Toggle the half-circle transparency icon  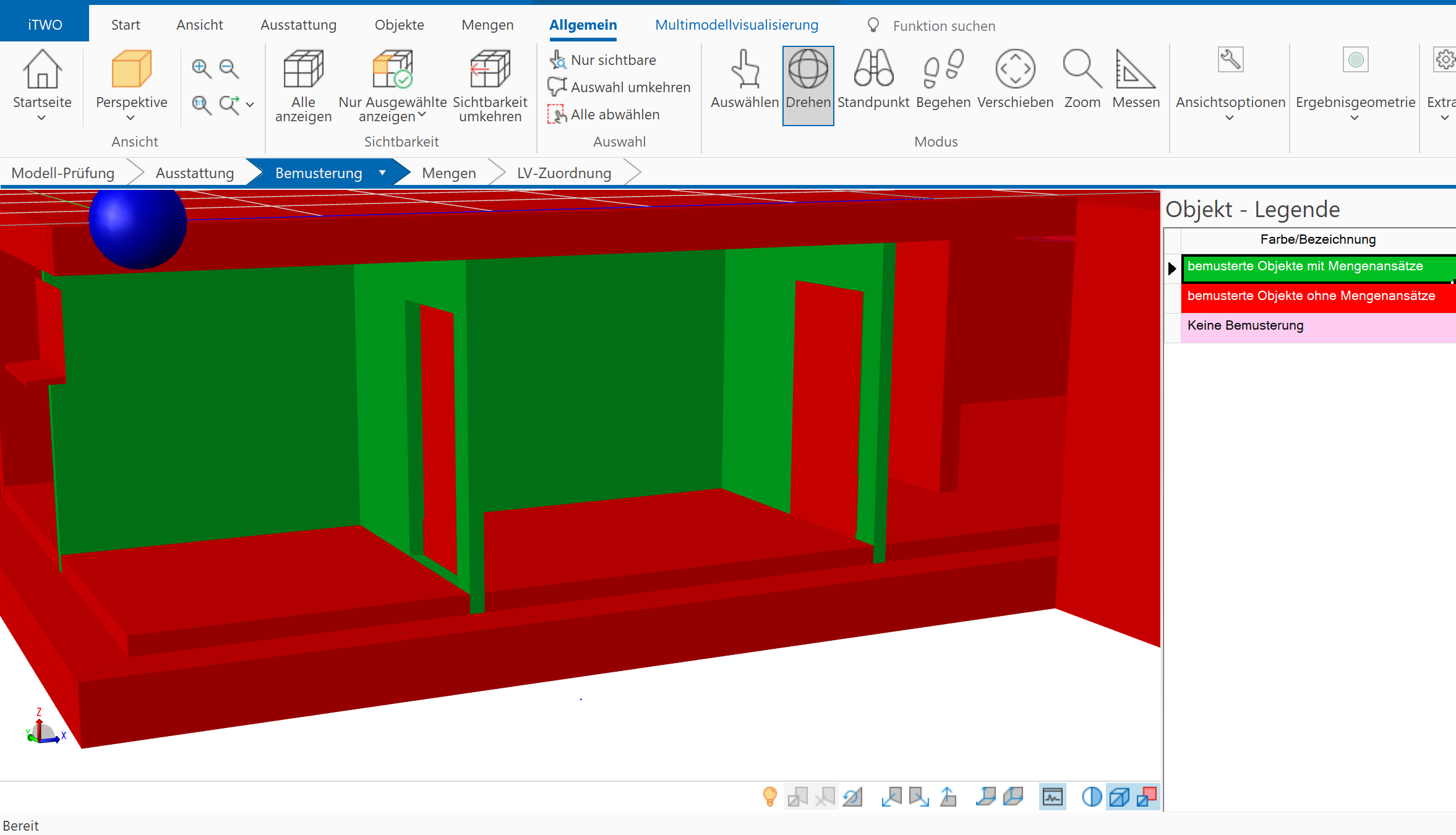click(x=1091, y=797)
